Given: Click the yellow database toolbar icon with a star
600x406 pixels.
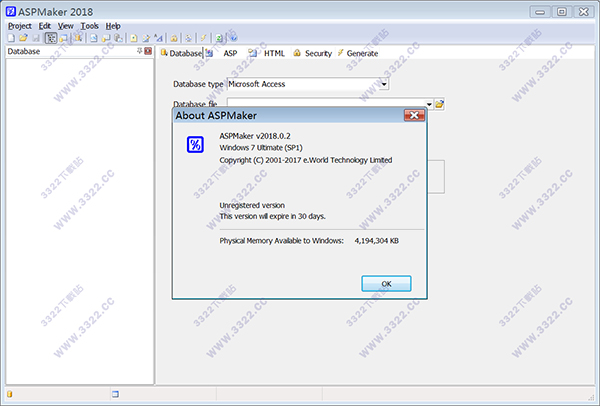Looking at the screenshot, I should [78, 38].
